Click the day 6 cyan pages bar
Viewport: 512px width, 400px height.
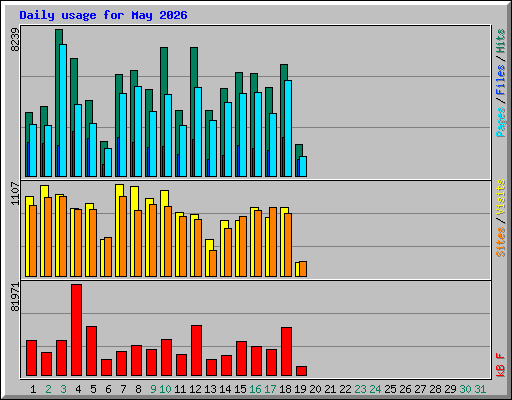click(x=108, y=162)
